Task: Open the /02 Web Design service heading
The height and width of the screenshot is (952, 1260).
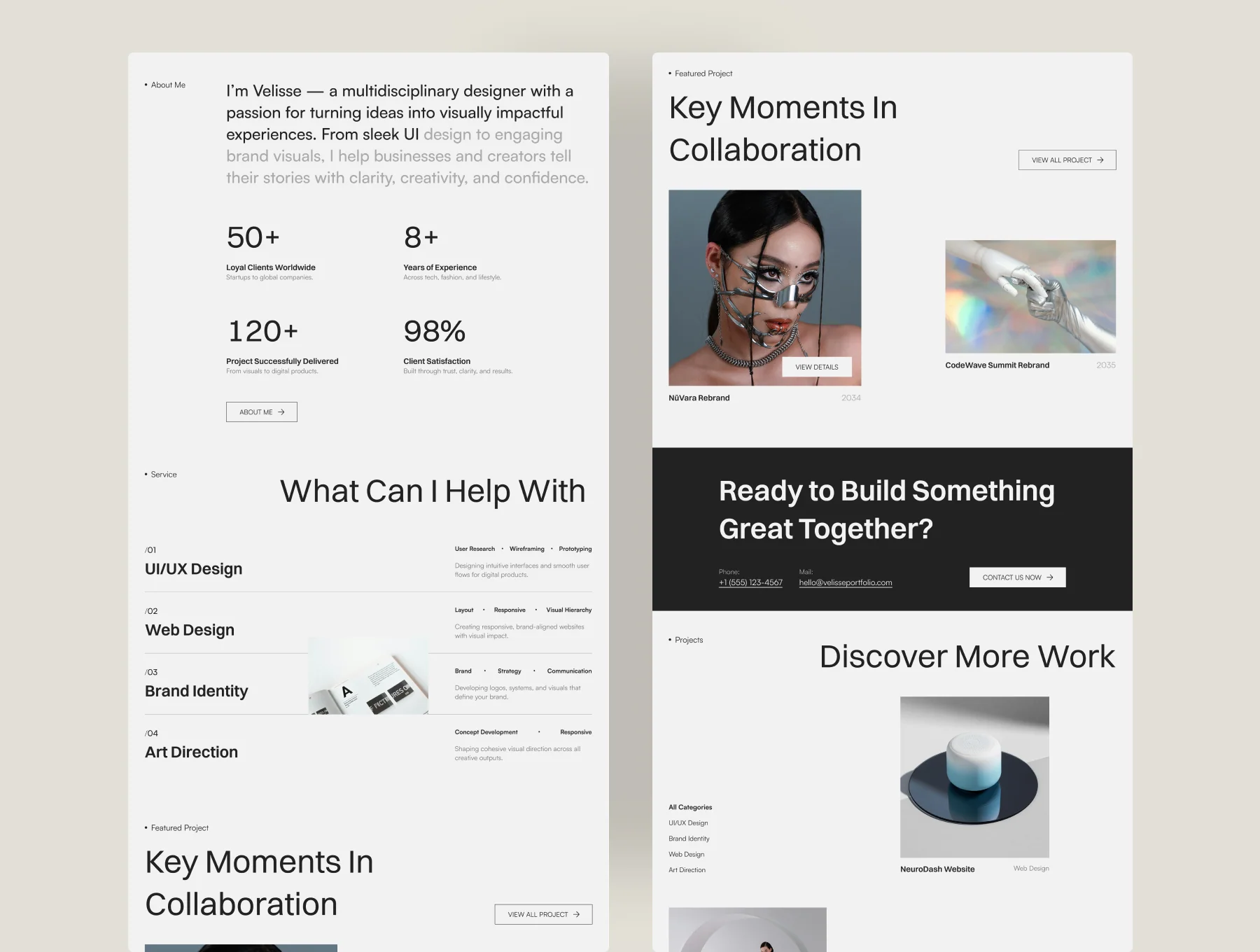Action: [x=190, y=630]
